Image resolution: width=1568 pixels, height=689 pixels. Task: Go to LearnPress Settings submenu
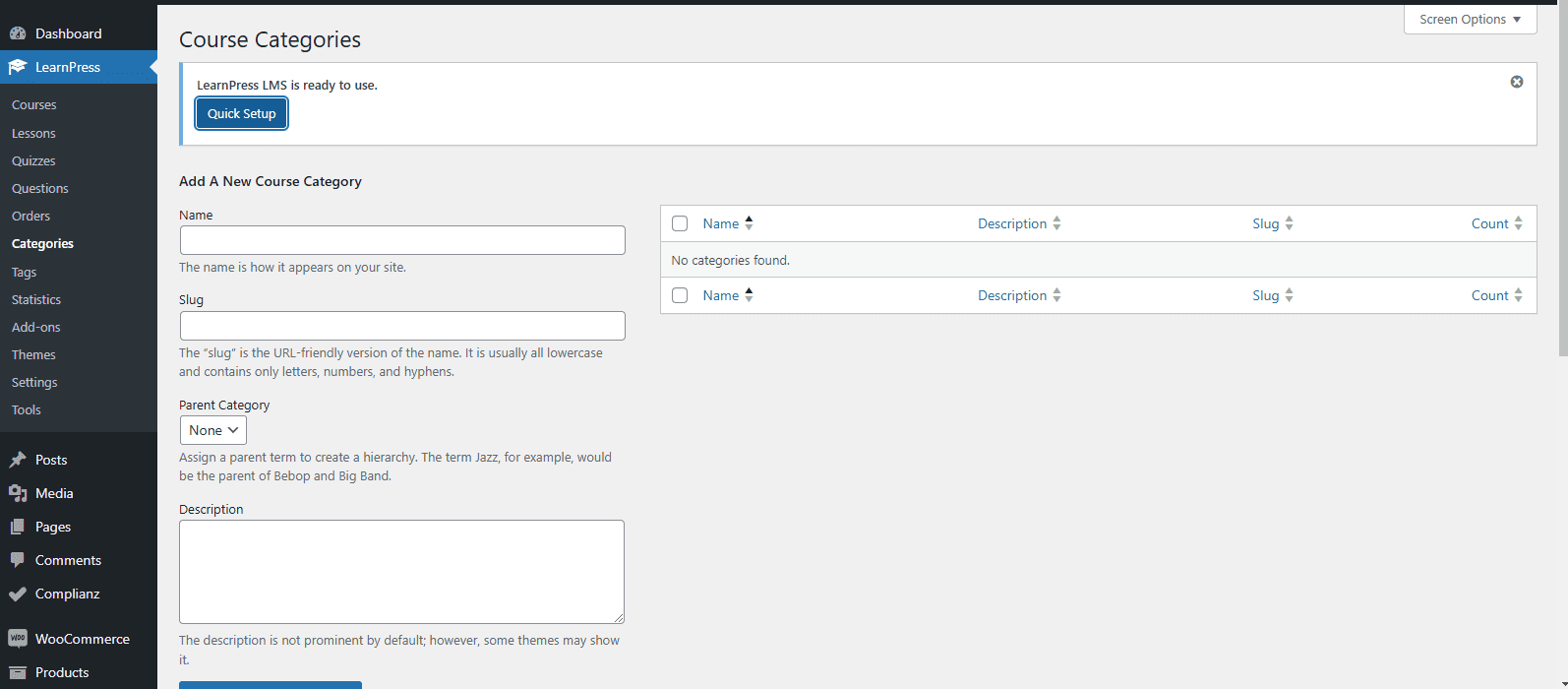tap(34, 382)
